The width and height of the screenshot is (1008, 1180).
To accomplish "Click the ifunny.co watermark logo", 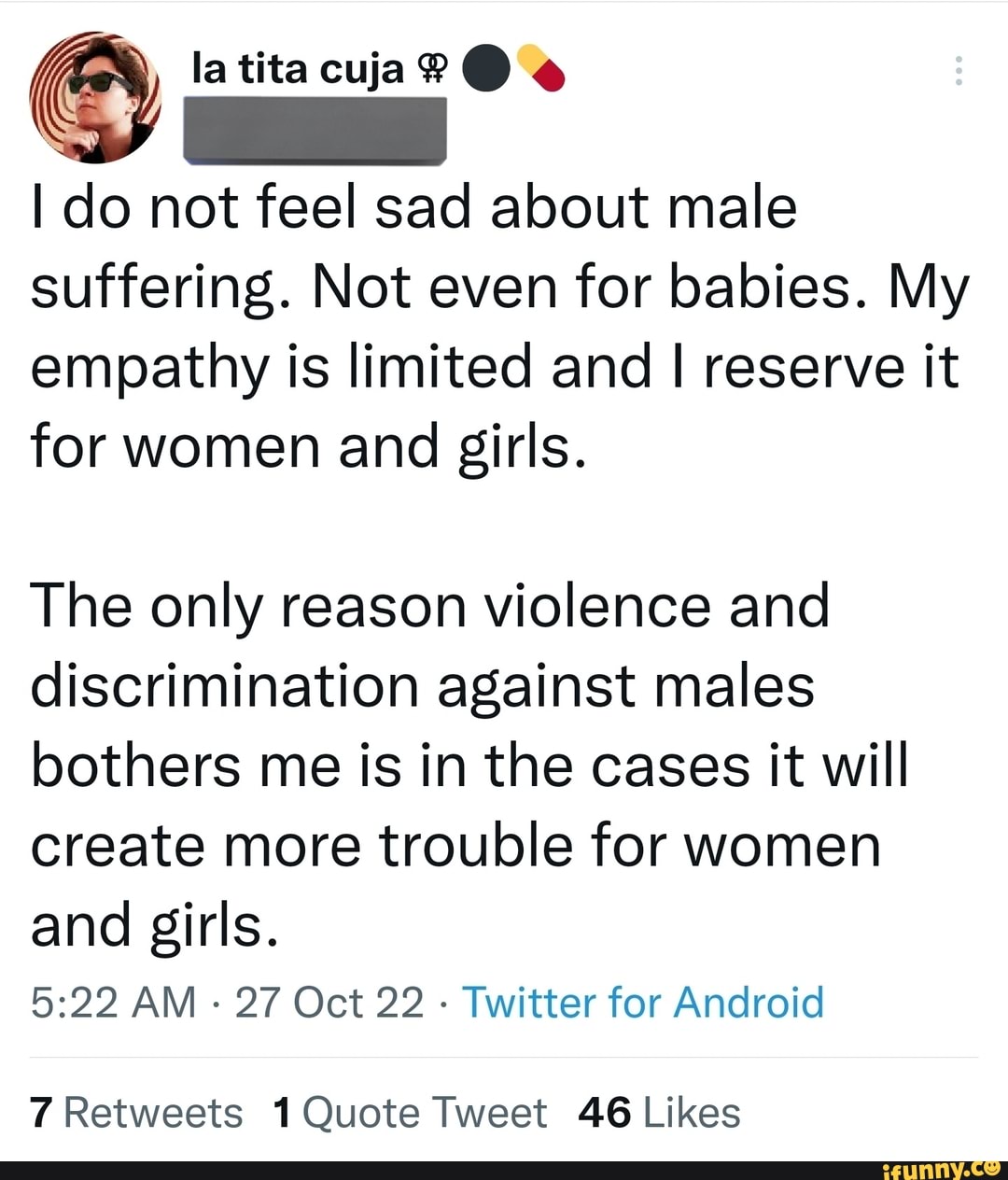I will click(941, 1167).
